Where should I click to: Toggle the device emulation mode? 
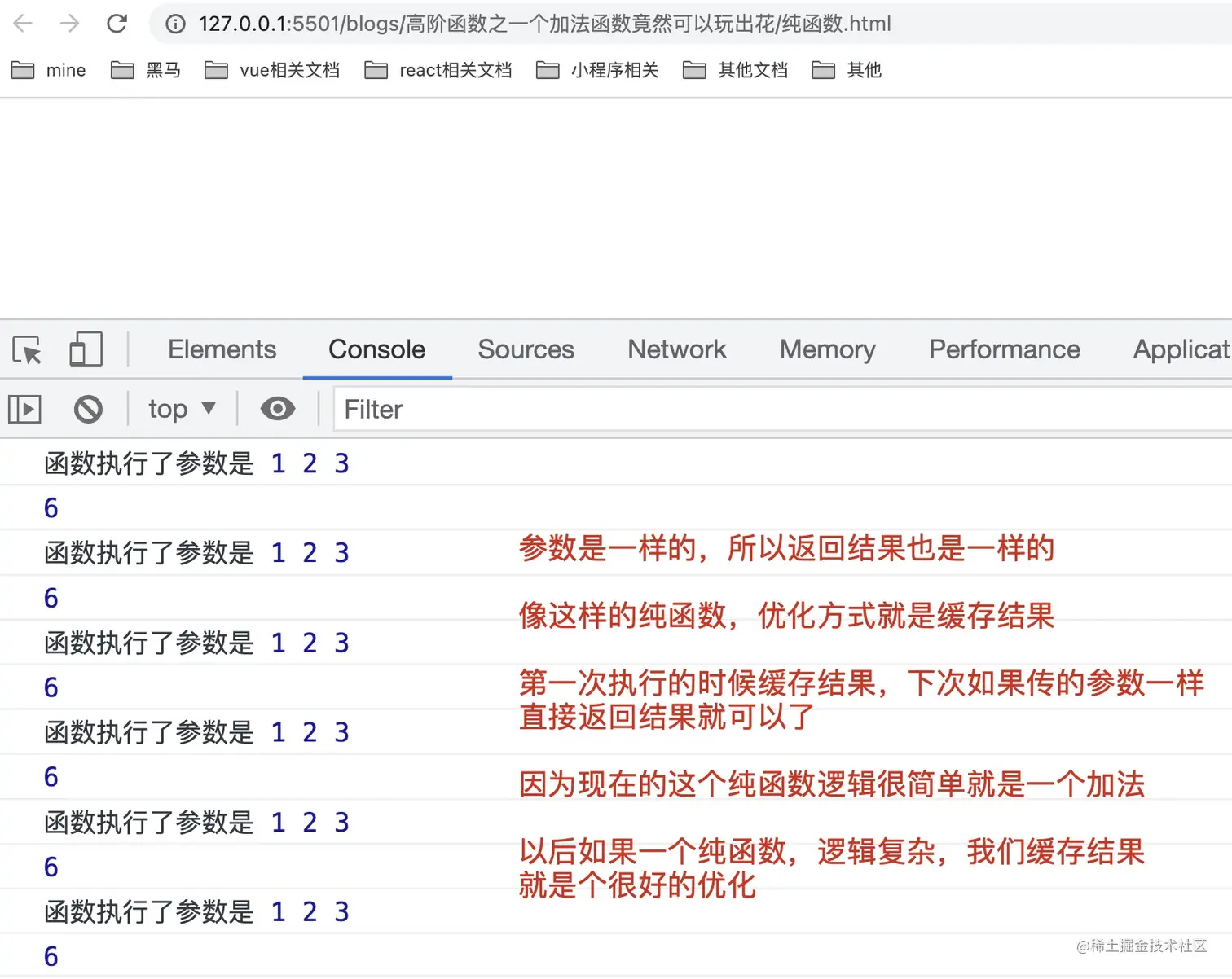(x=85, y=349)
